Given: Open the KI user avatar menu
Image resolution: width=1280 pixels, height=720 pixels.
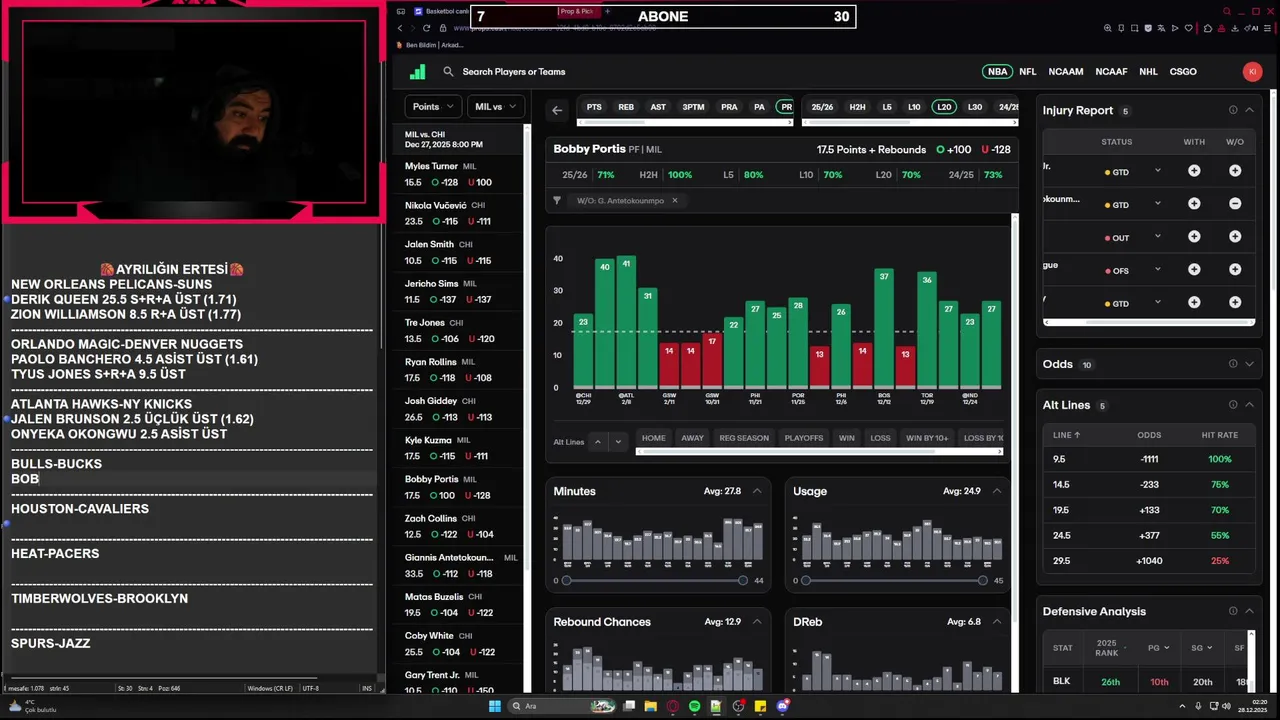Looking at the screenshot, I should (1252, 72).
